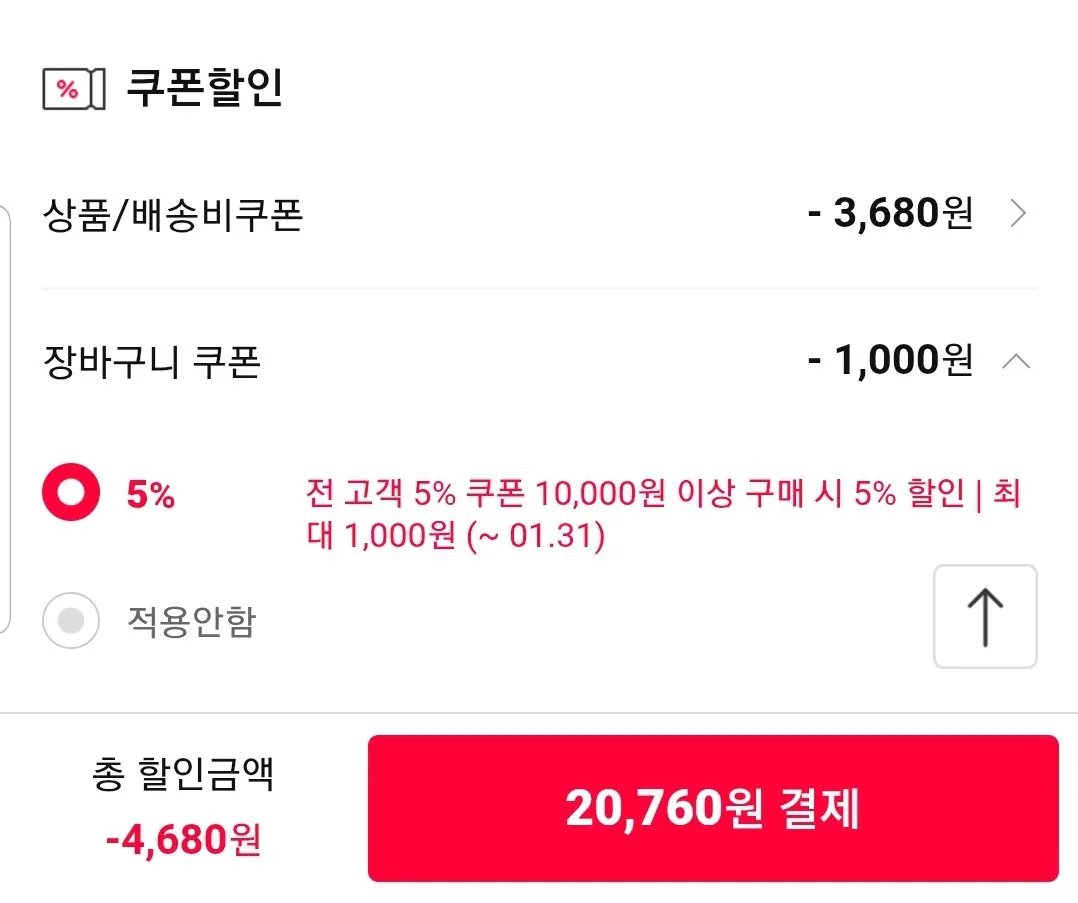Tap the percent symbol inside the coupon icon
This screenshot has width=1078, height=903.
(66, 90)
